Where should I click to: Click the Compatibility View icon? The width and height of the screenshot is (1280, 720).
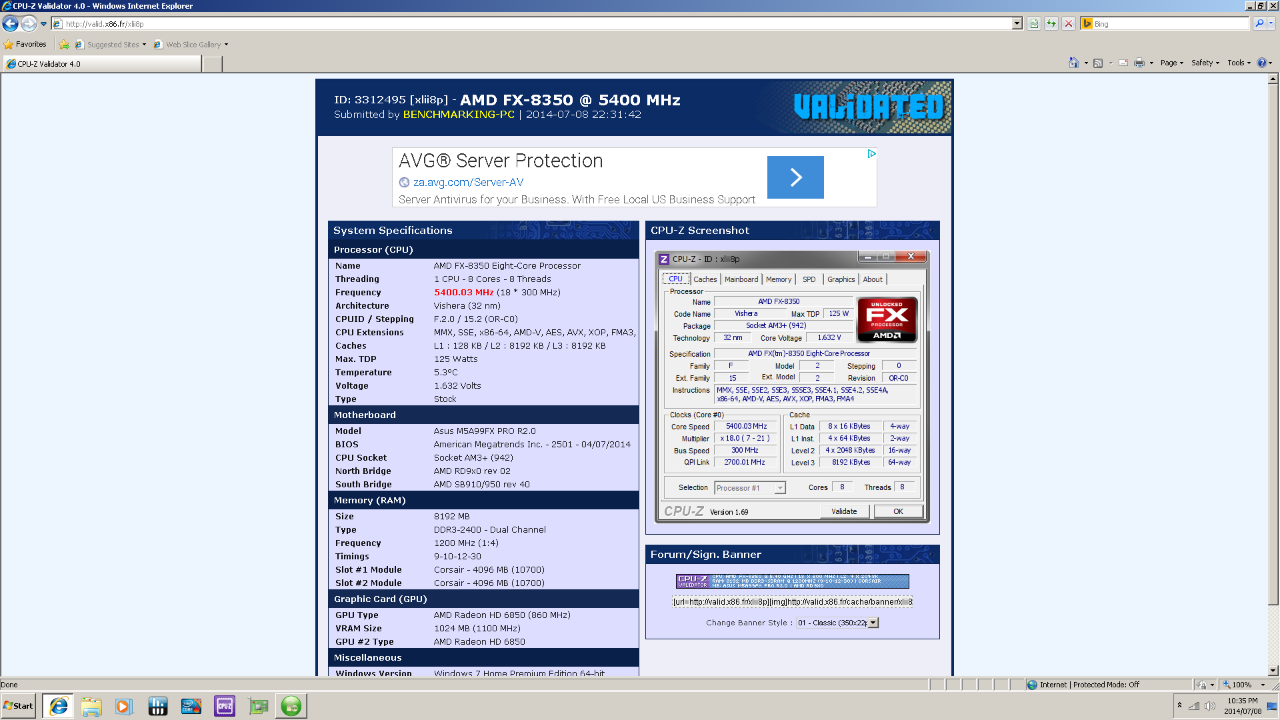(1034, 23)
